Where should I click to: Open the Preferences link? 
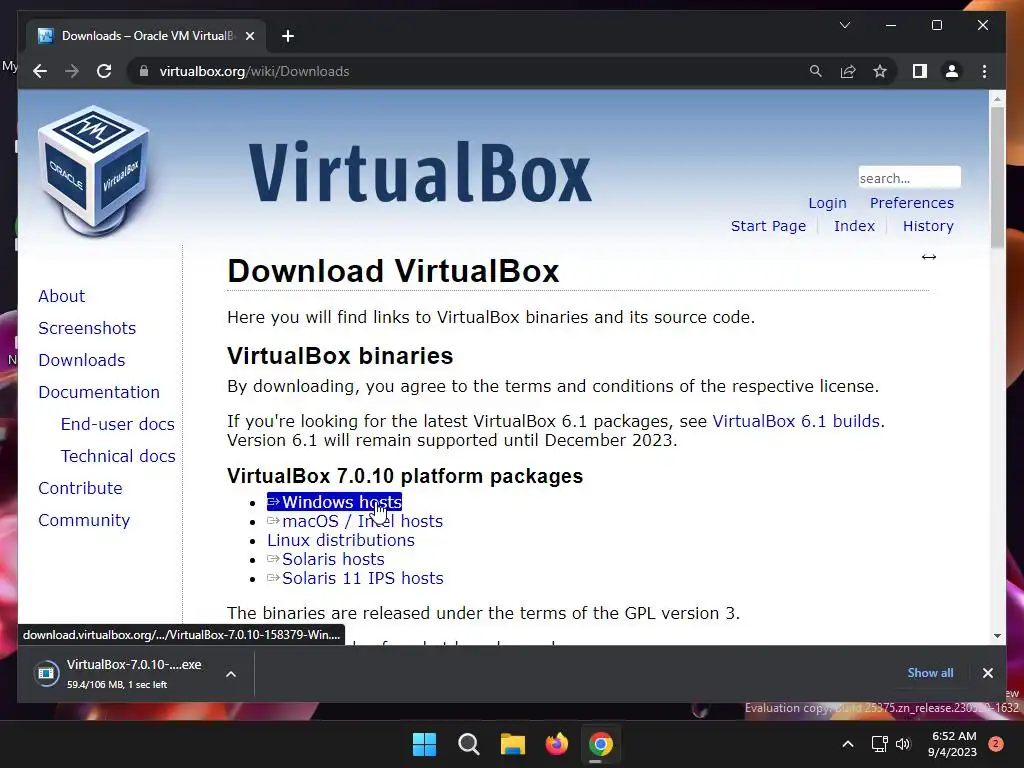click(912, 203)
